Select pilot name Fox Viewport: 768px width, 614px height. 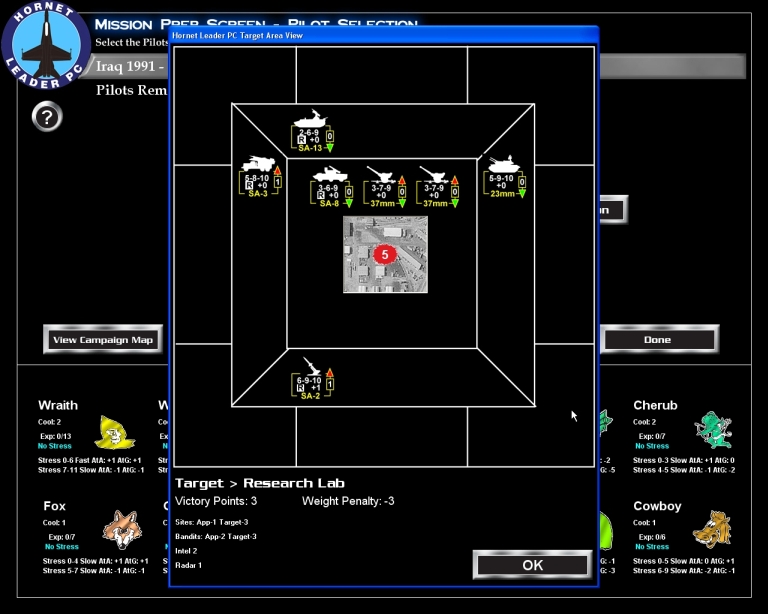(54, 506)
